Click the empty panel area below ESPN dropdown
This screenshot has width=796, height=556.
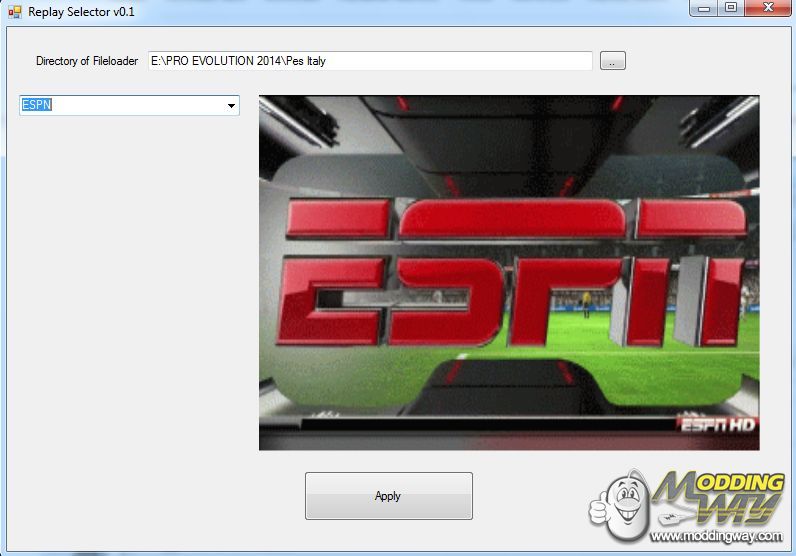pyautogui.click(x=130, y=300)
